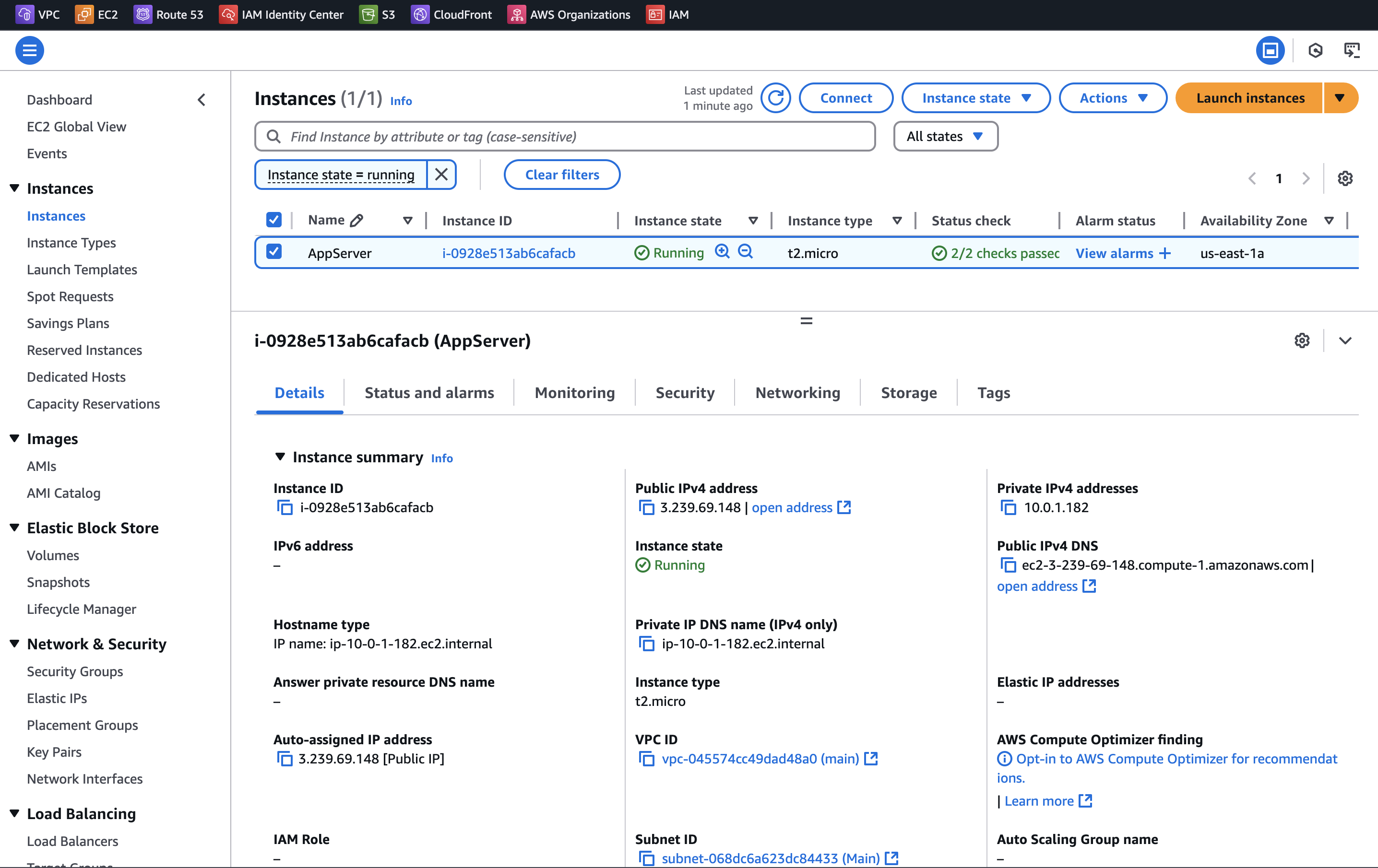Open the Actions dropdown menu

(x=1113, y=98)
